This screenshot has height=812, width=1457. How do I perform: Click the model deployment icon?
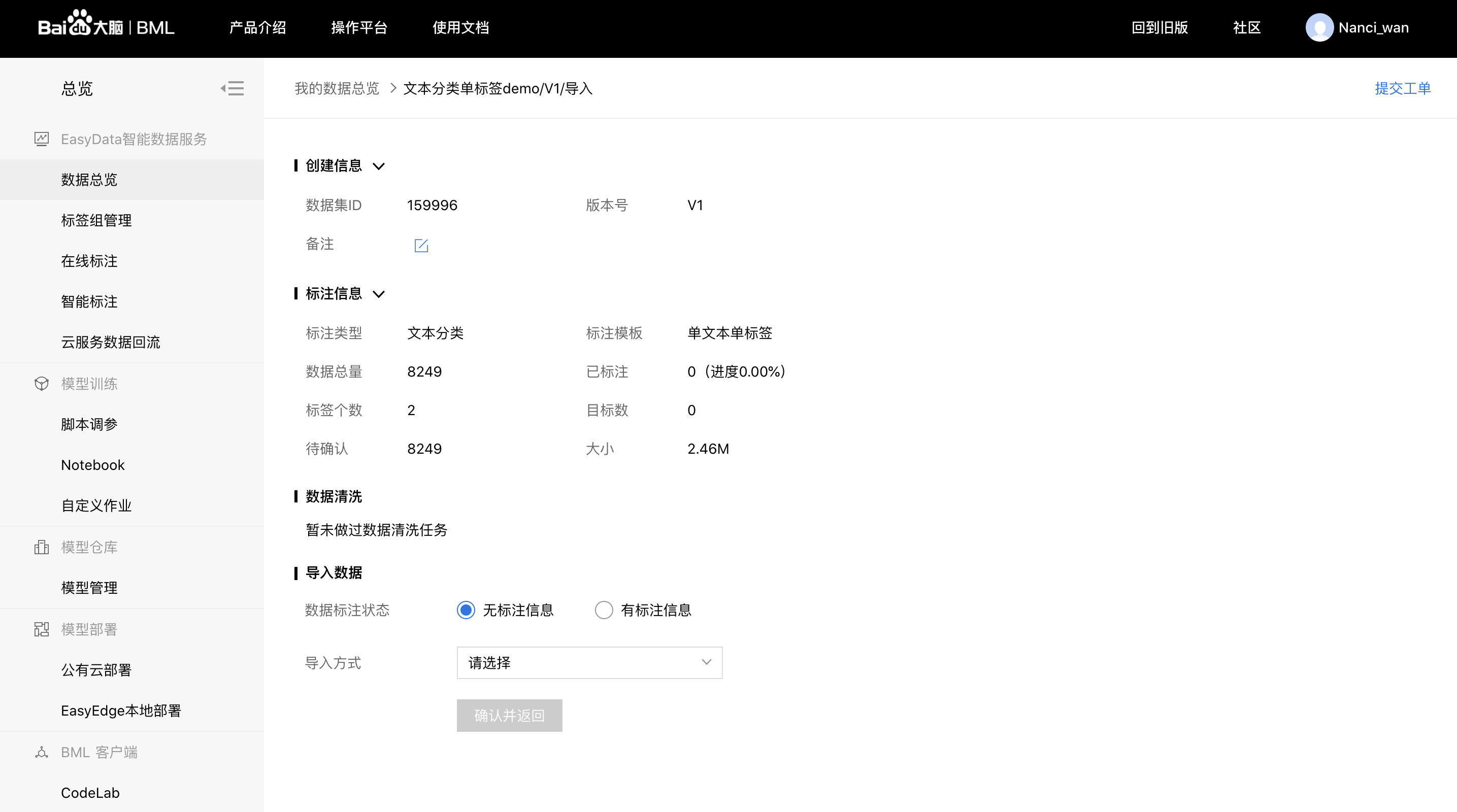click(x=41, y=629)
